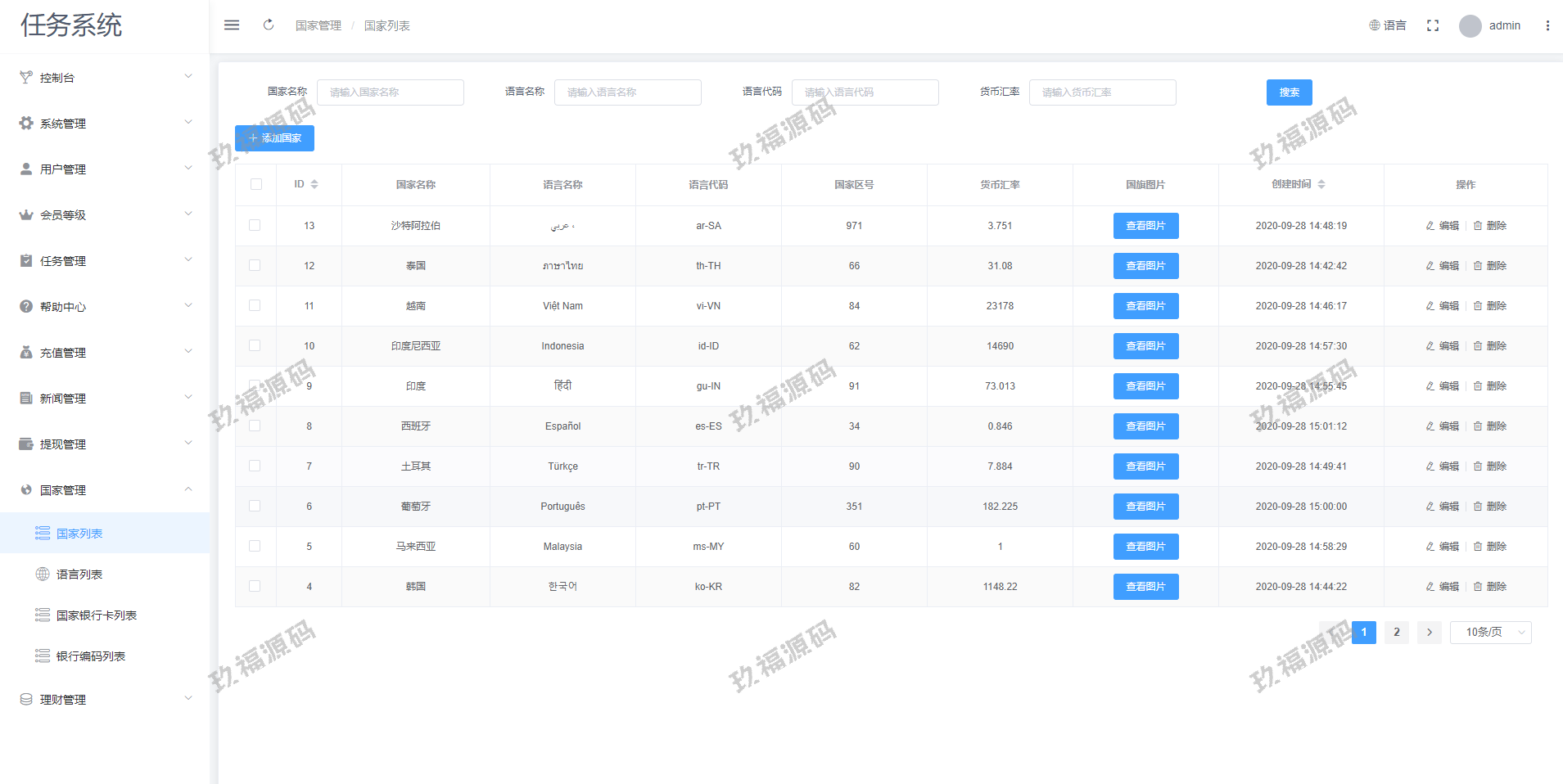Tick the checkbox for 马来西亚 row
The width and height of the screenshot is (1563, 784).
pyautogui.click(x=255, y=547)
